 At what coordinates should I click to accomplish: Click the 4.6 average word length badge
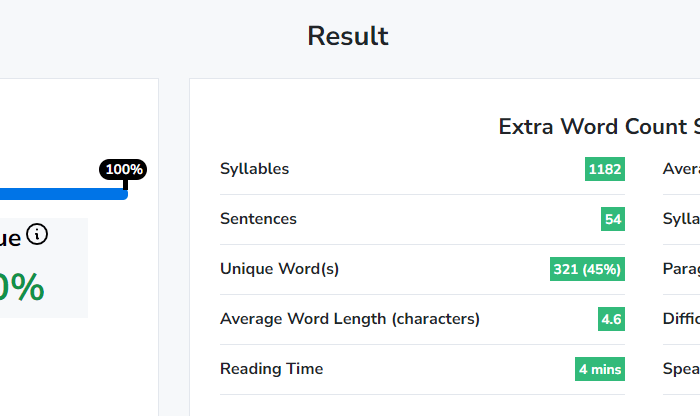tap(611, 319)
